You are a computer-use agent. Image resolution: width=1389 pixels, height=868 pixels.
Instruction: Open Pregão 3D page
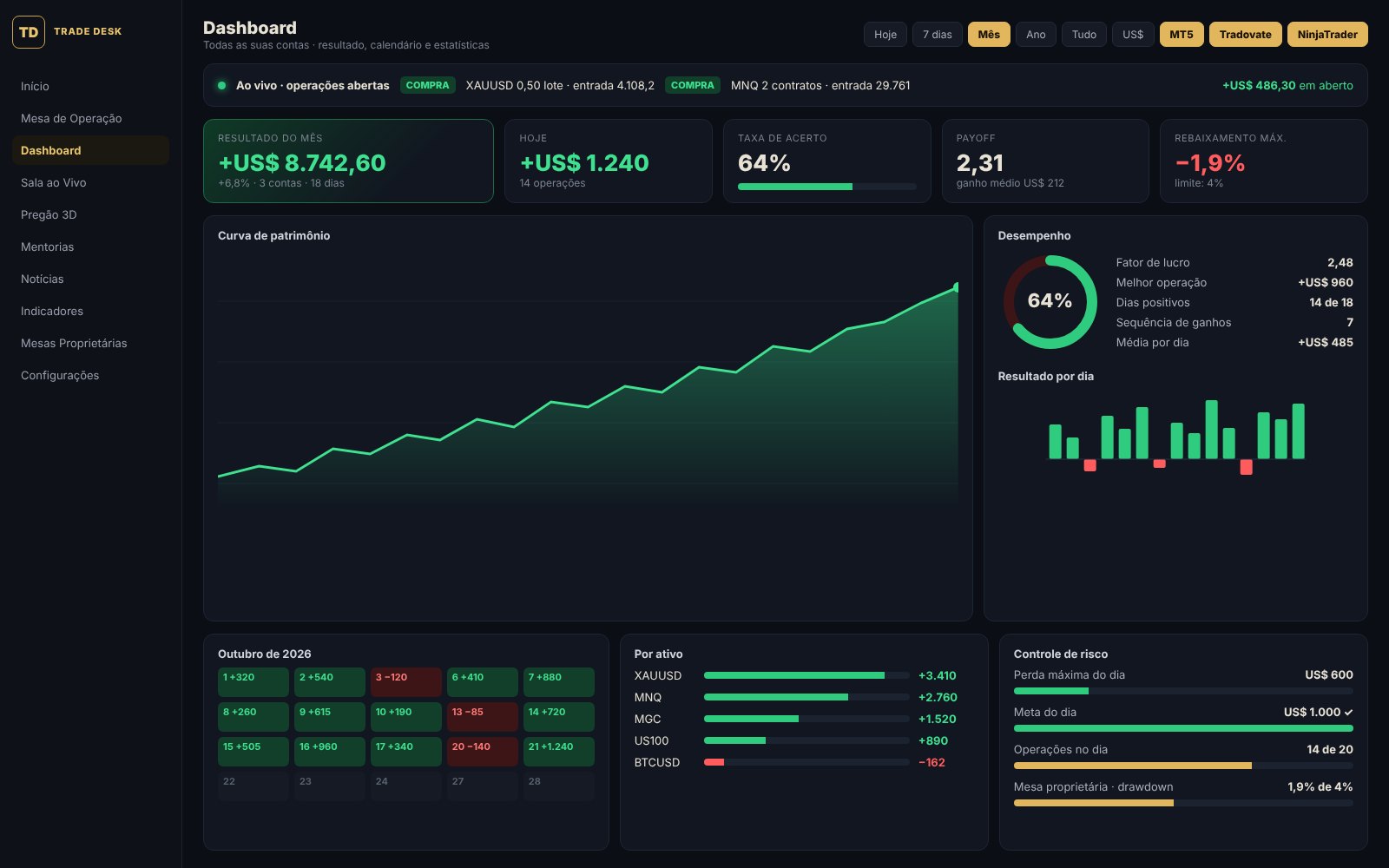click(90, 214)
